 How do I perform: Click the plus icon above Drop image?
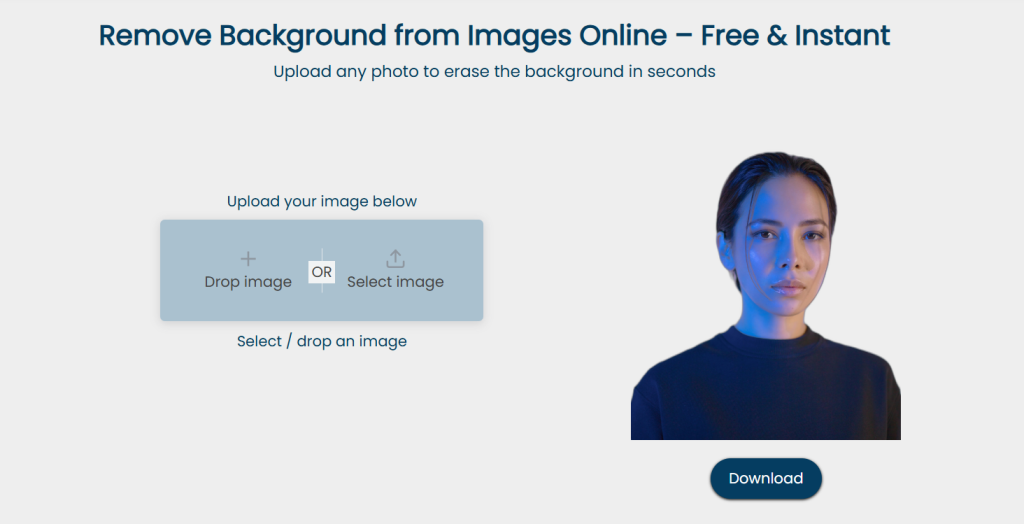(248, 259)
